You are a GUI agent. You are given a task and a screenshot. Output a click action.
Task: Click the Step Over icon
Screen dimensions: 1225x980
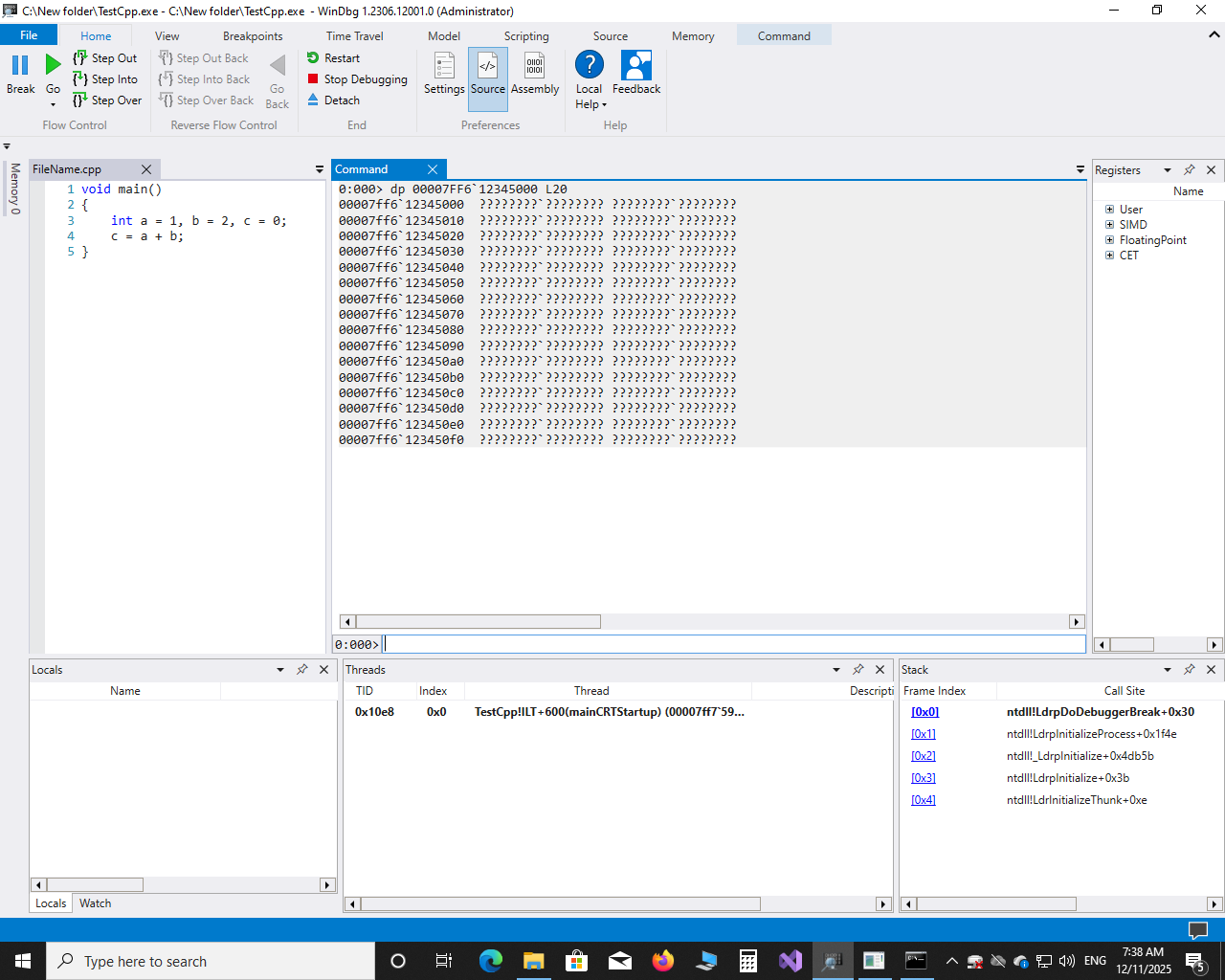[80, 100]
